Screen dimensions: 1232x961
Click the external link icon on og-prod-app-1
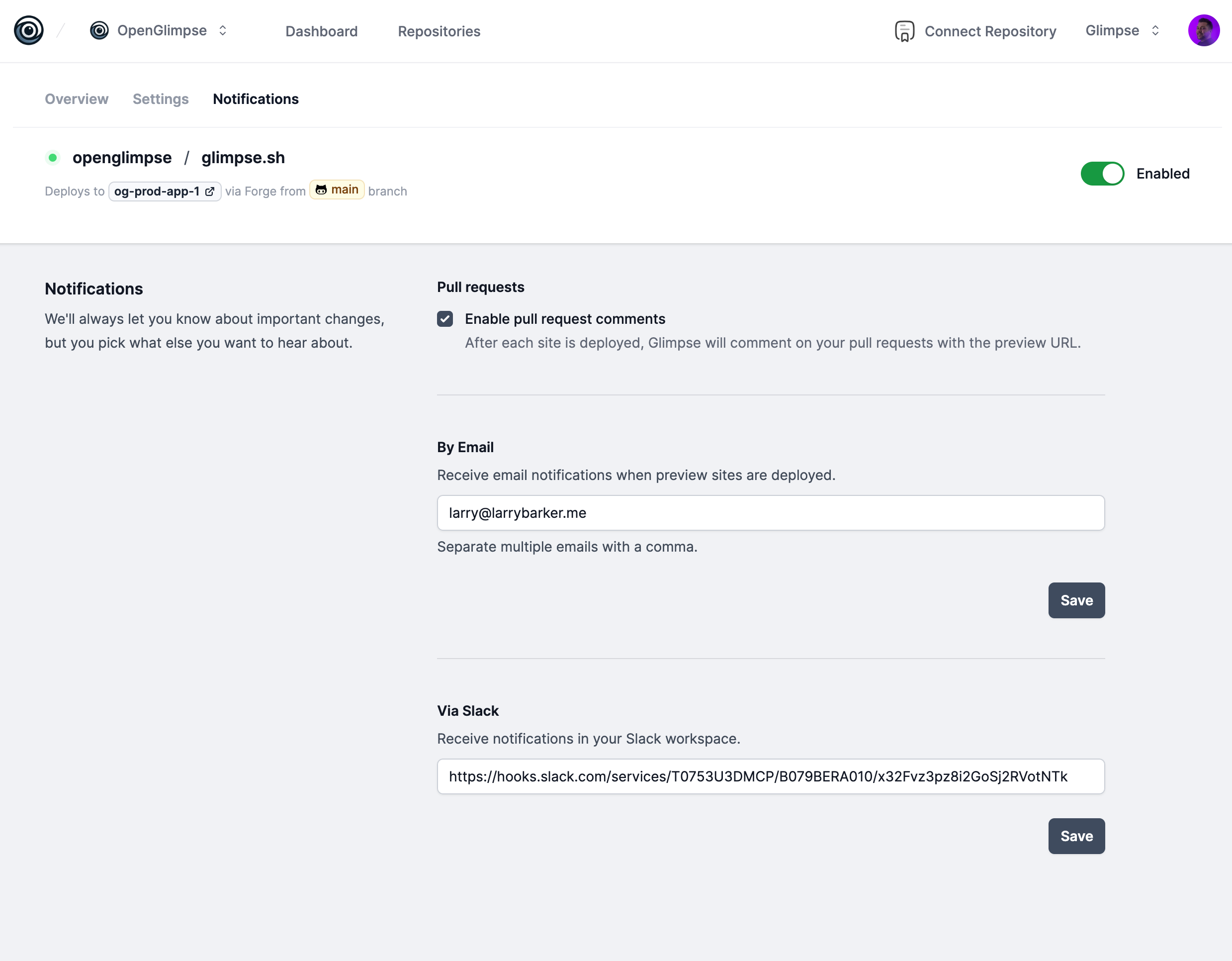click(x=210, y=192)
